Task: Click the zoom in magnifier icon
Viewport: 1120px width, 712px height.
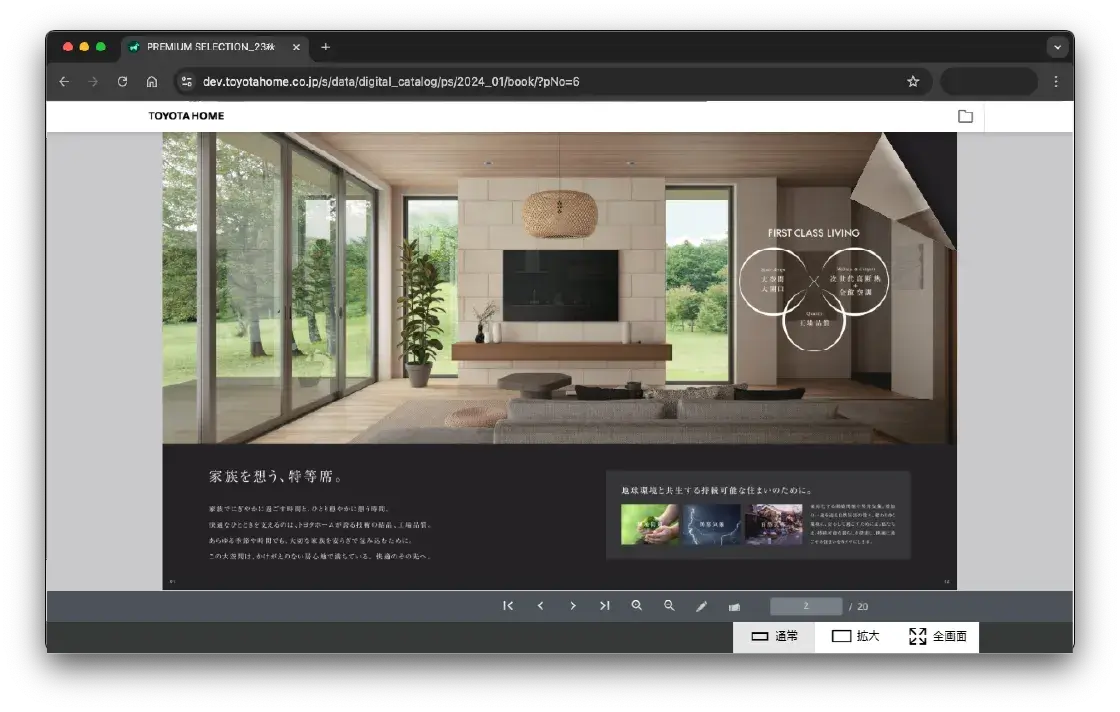Action: (637, 606)
